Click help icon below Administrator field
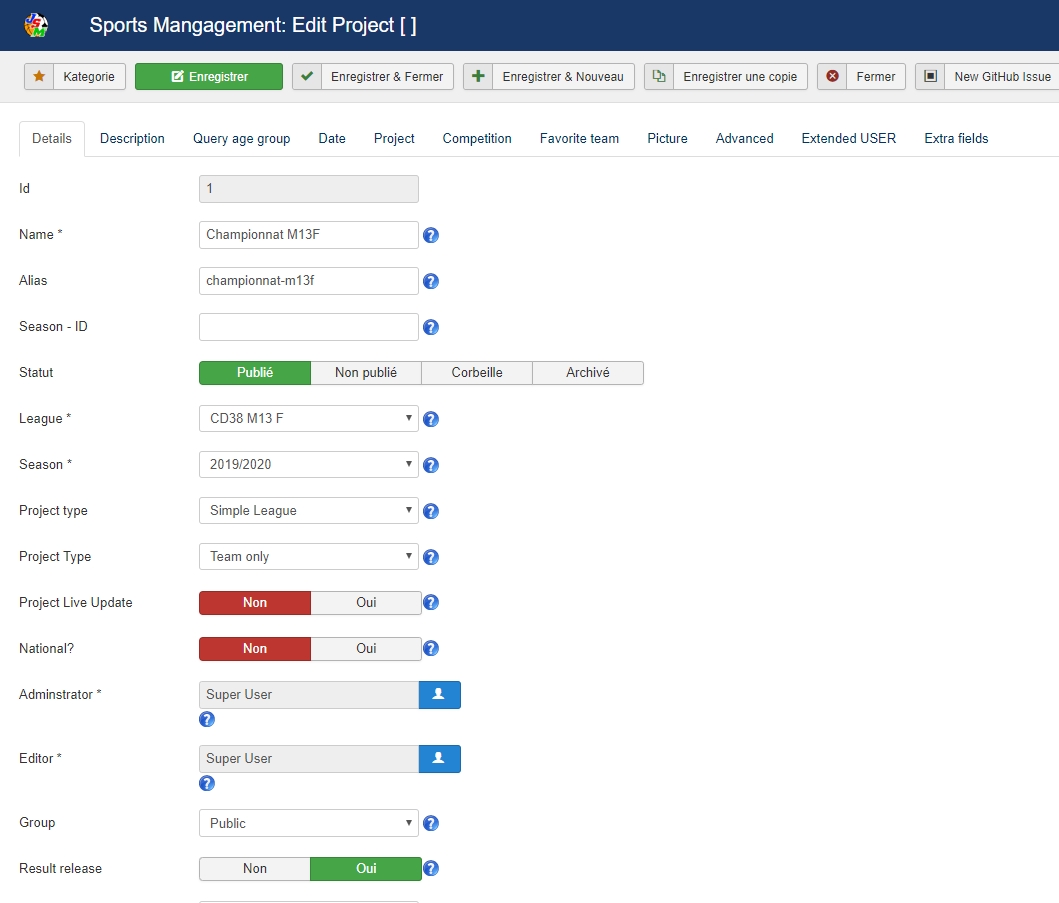Image resolution: width=1059 pixels, height=903 pixels. click(x=207, y=719)
